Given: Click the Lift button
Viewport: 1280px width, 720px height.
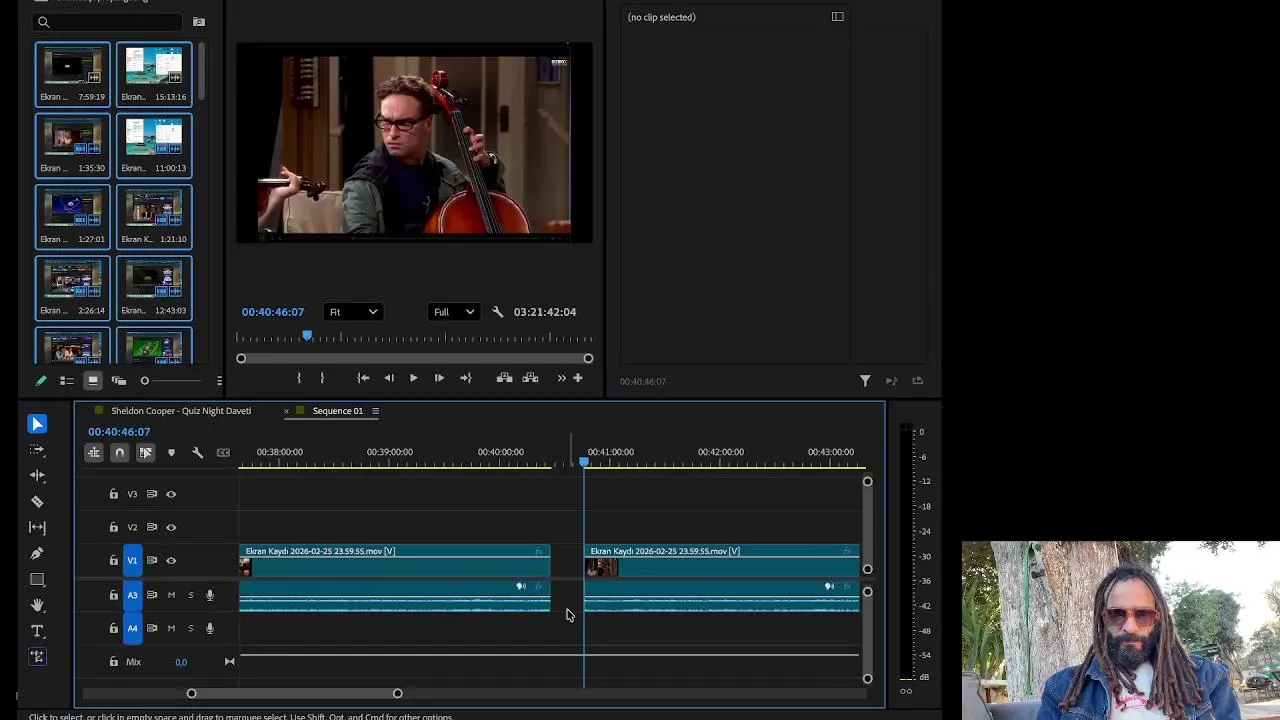Looking at the screenshot, I should pyautogui.click(x=504, y=378).
